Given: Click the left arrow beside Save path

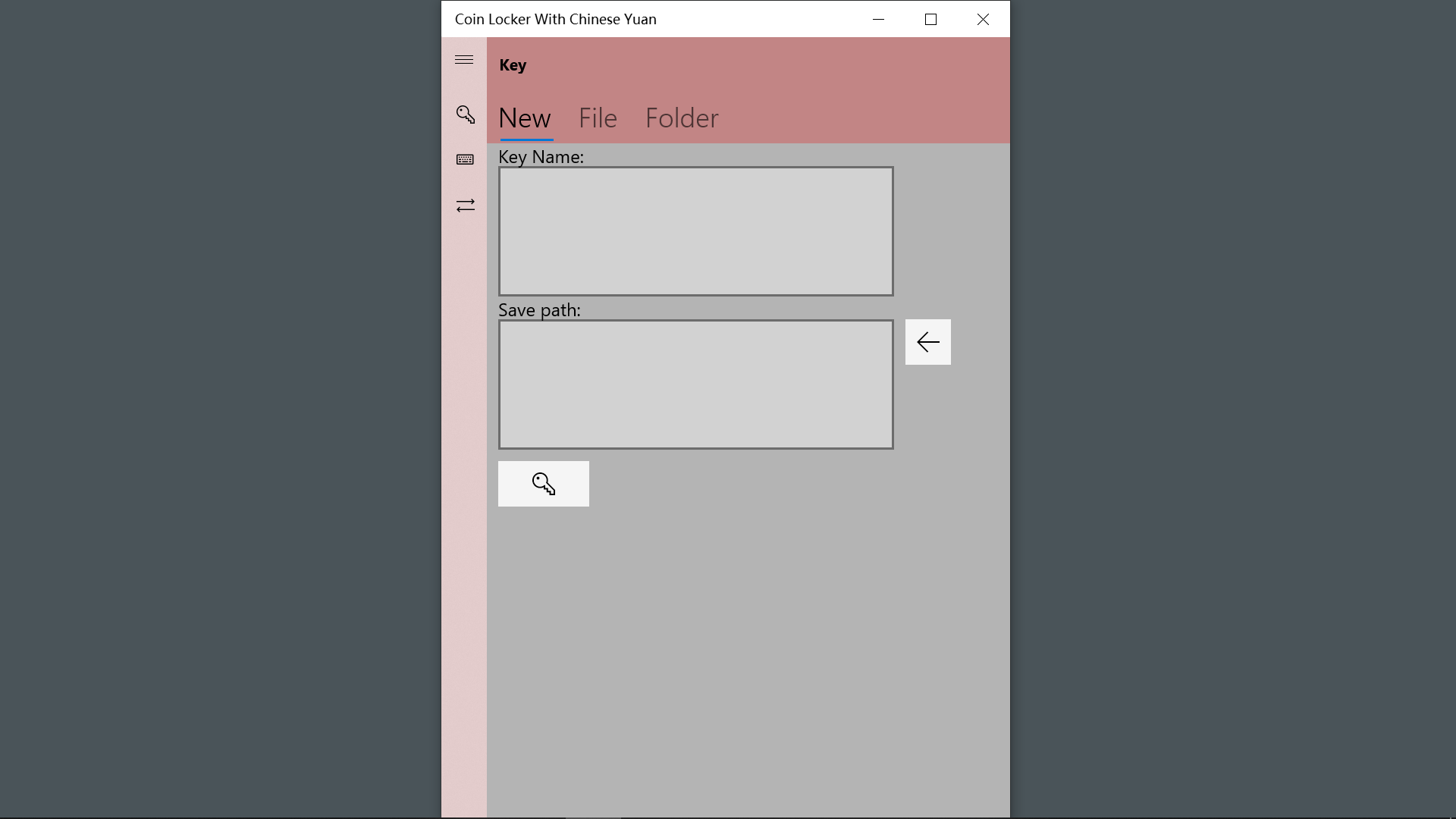Looking at the screenshot, I should pyautogui.click(x=927, y=342).
